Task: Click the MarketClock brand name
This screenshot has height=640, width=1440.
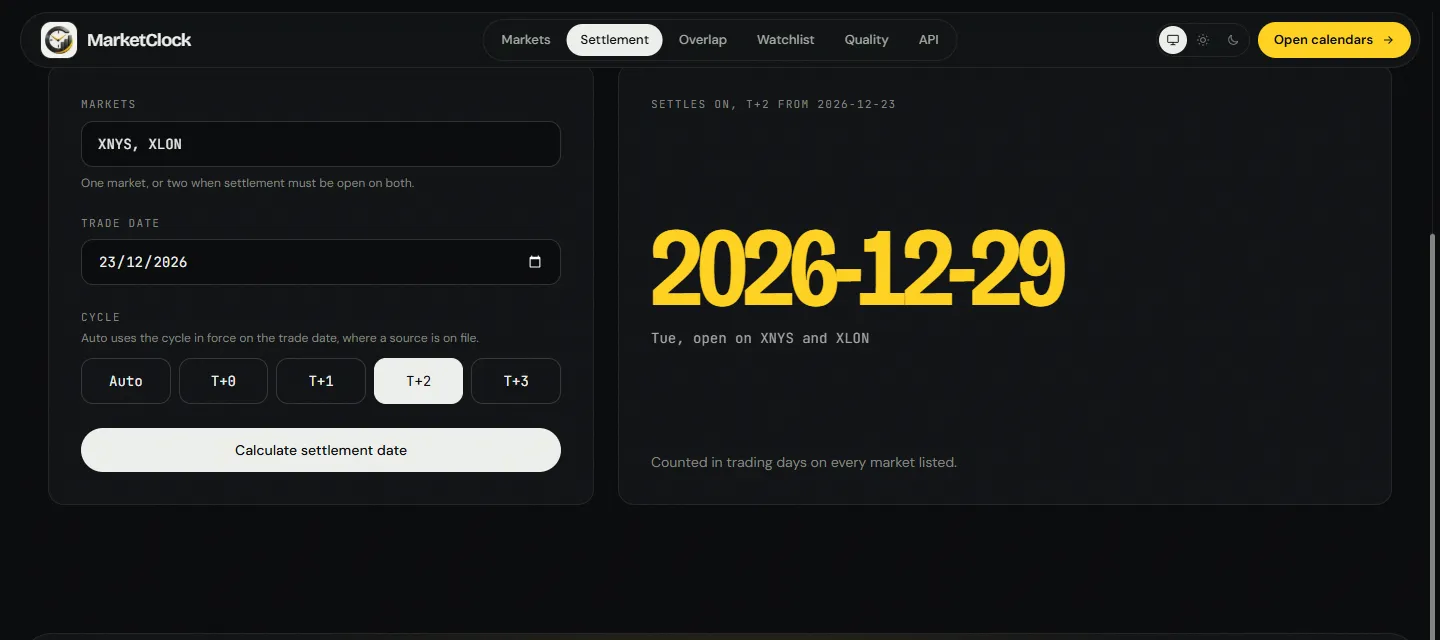Action: [x=139, y=40]
